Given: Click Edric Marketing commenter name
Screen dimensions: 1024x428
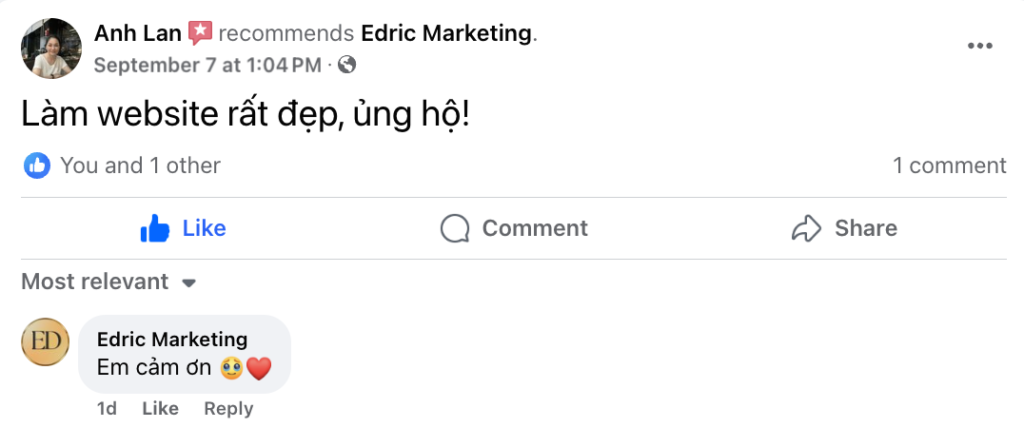Looking at the screenshot, I should coord(172,339).
